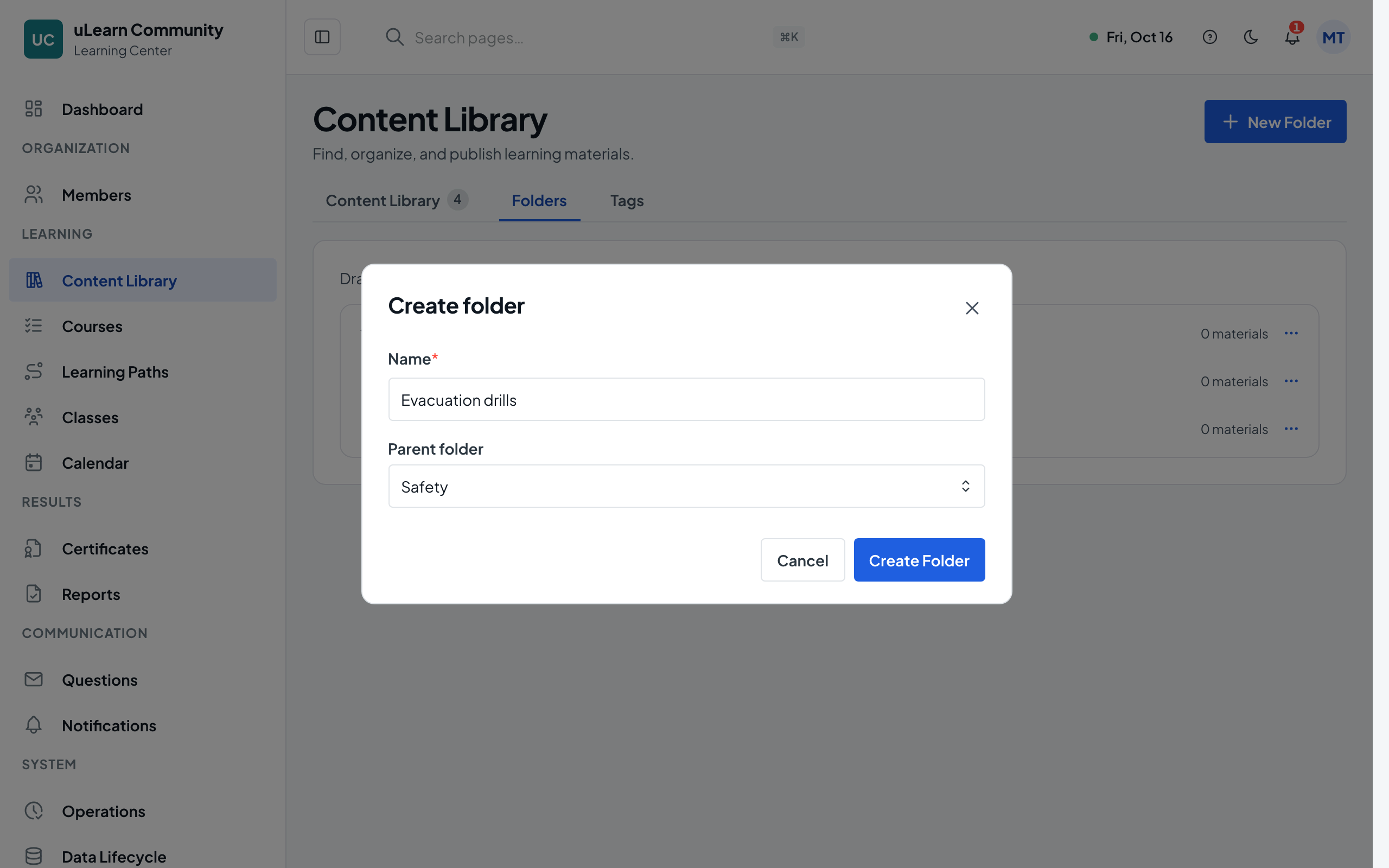
Task: Click the Fri, Oct 16 date indicator
Action: pos(1131,37)
